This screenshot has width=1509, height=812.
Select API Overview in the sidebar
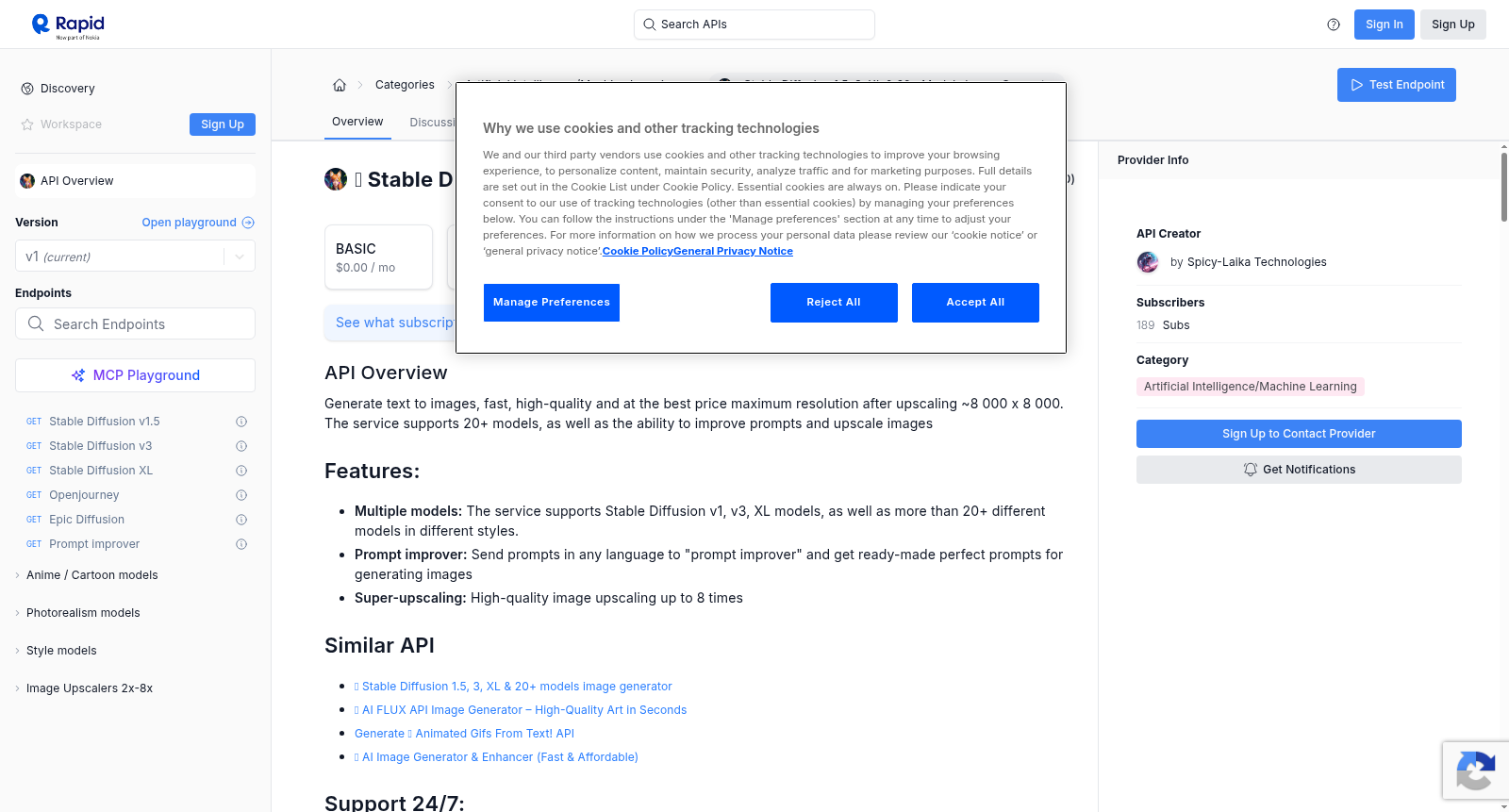[x=135, y=181]
